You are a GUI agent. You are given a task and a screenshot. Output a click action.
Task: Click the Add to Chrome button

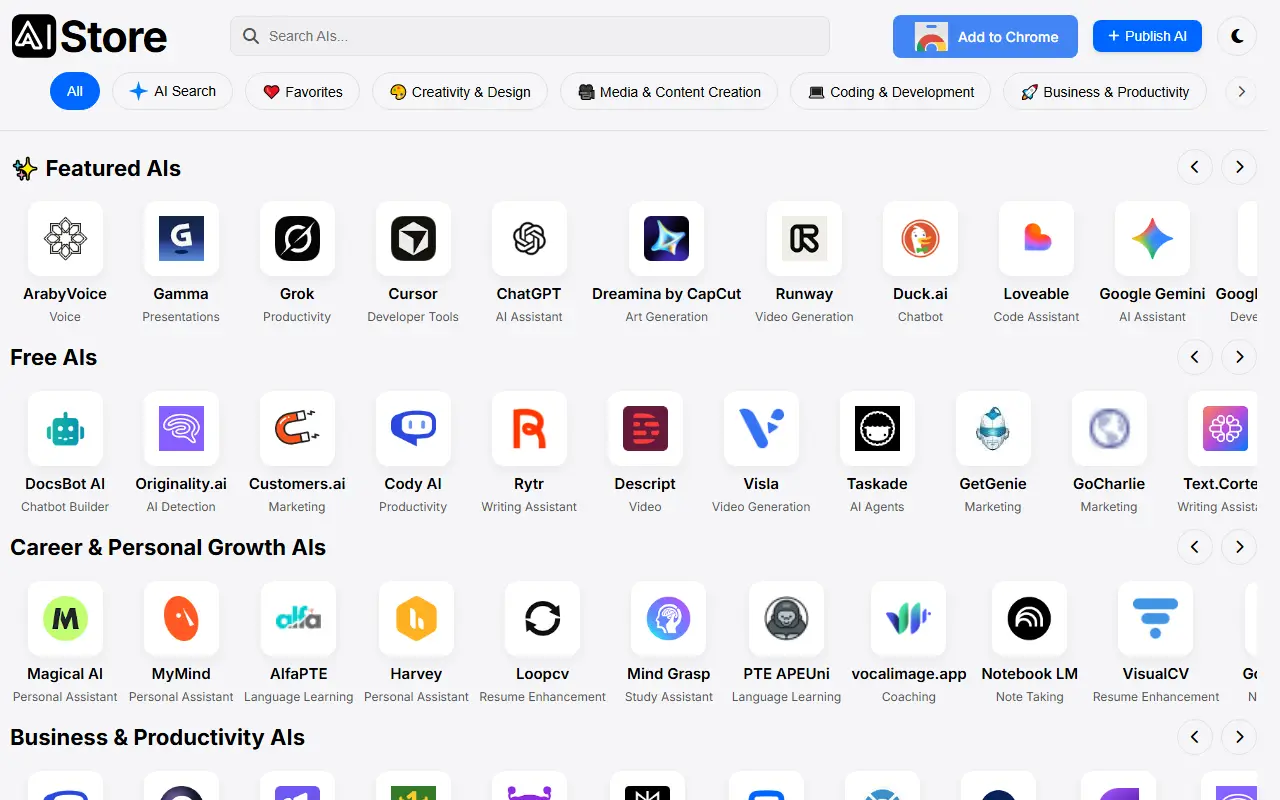coord(985,36)
